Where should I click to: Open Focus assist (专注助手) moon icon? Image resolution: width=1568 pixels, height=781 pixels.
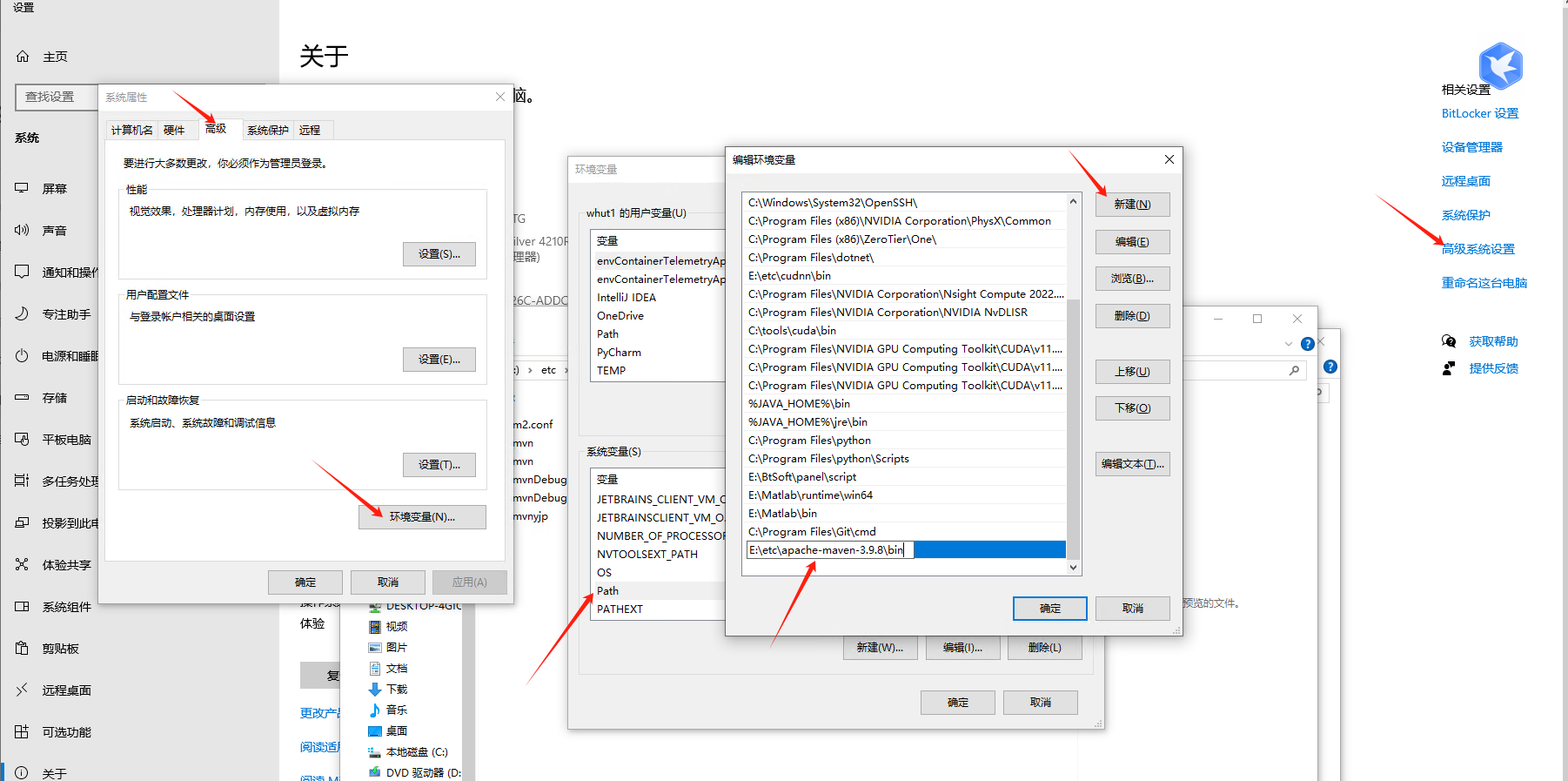(x=23, y=313)
